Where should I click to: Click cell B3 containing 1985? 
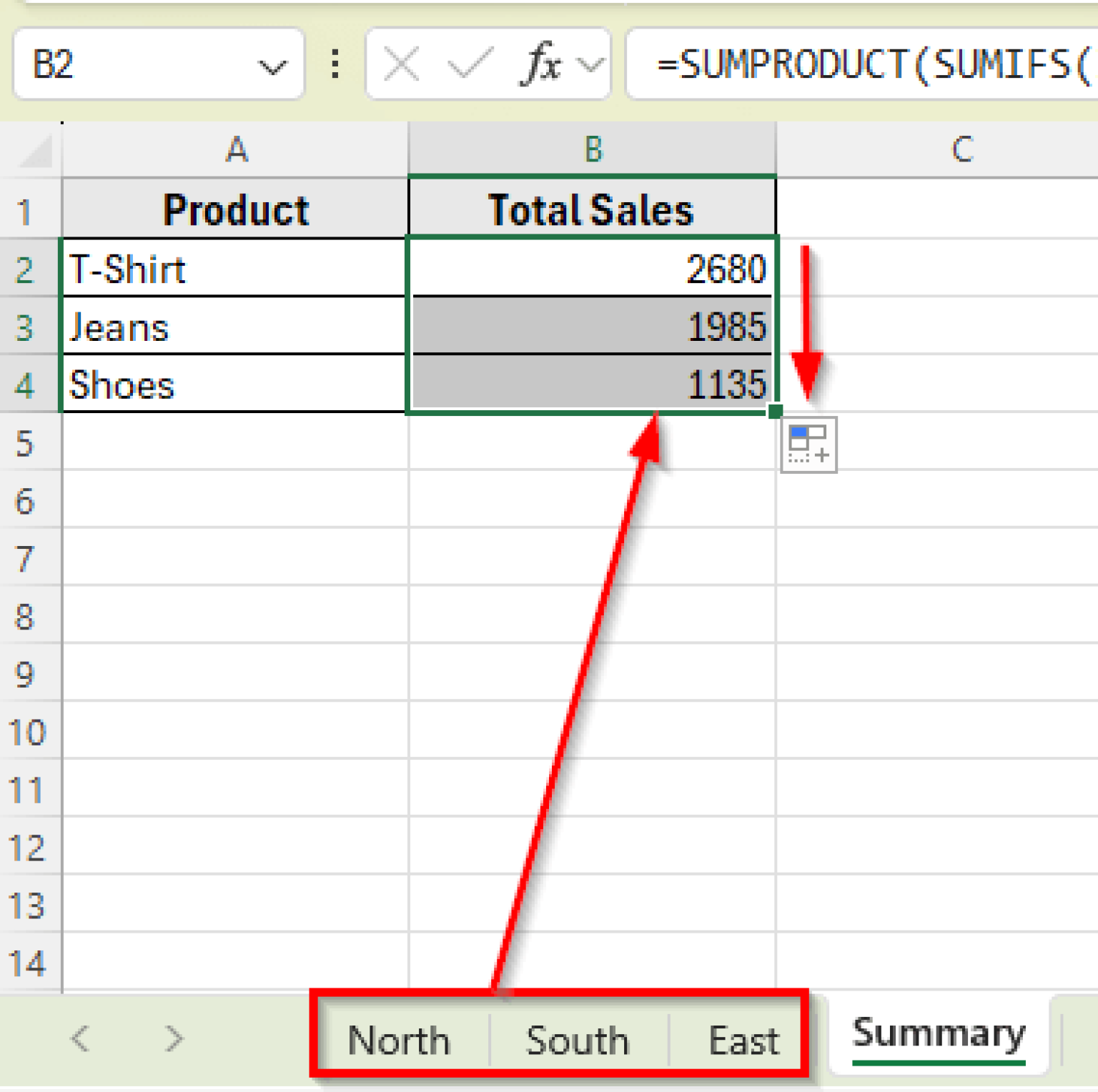pos(592,327)
